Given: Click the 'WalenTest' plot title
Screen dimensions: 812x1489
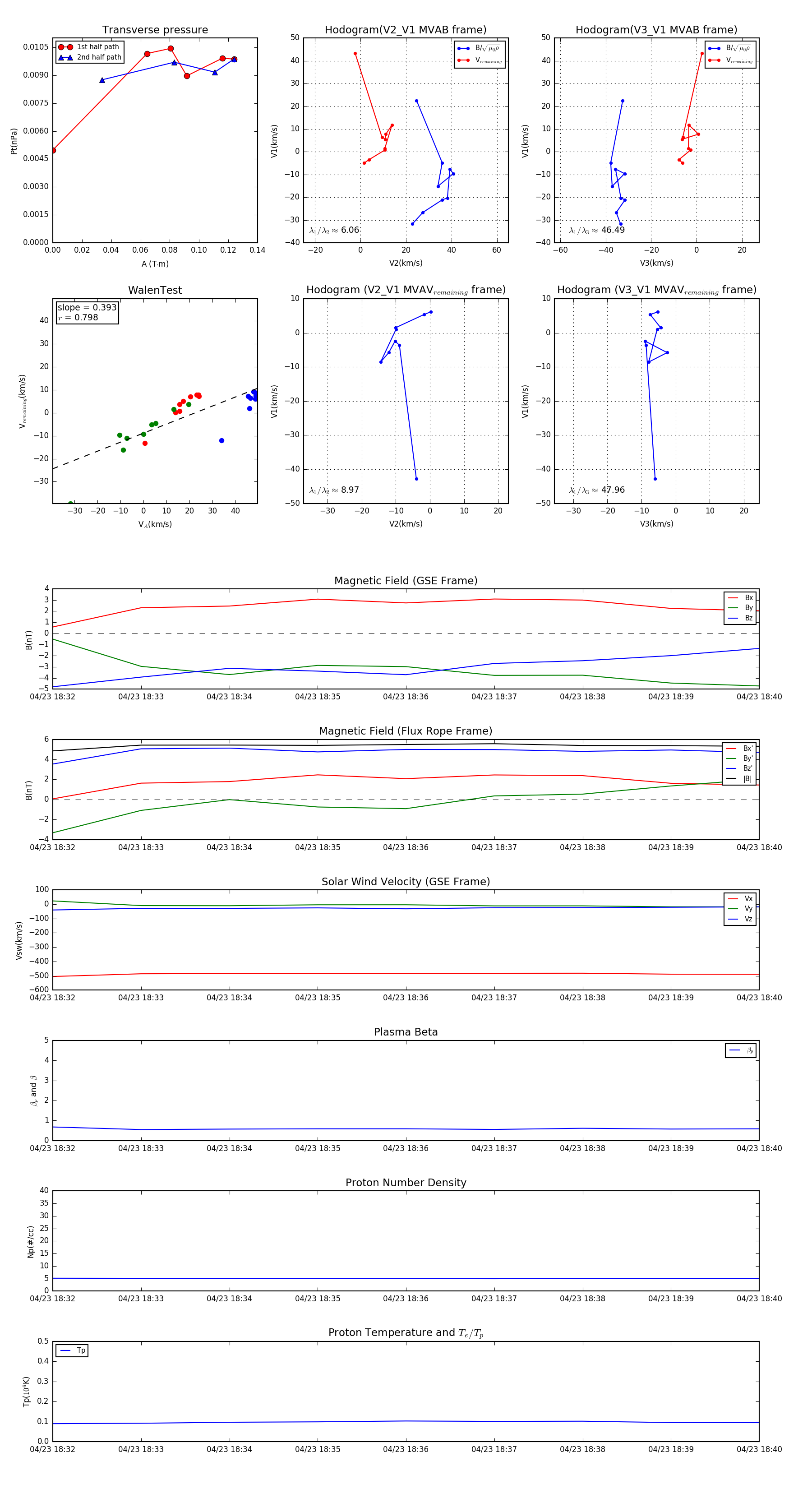Looking at the screenshot, I should pyautogui.click(x=155, y=290).
